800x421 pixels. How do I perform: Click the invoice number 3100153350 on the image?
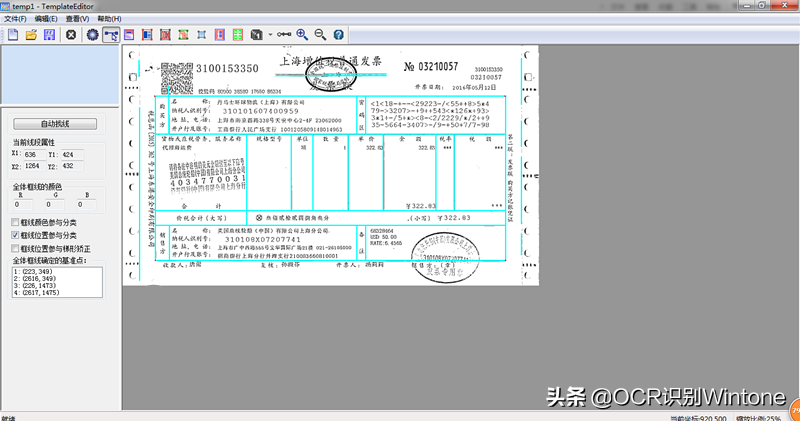click(x=227, y=68)
